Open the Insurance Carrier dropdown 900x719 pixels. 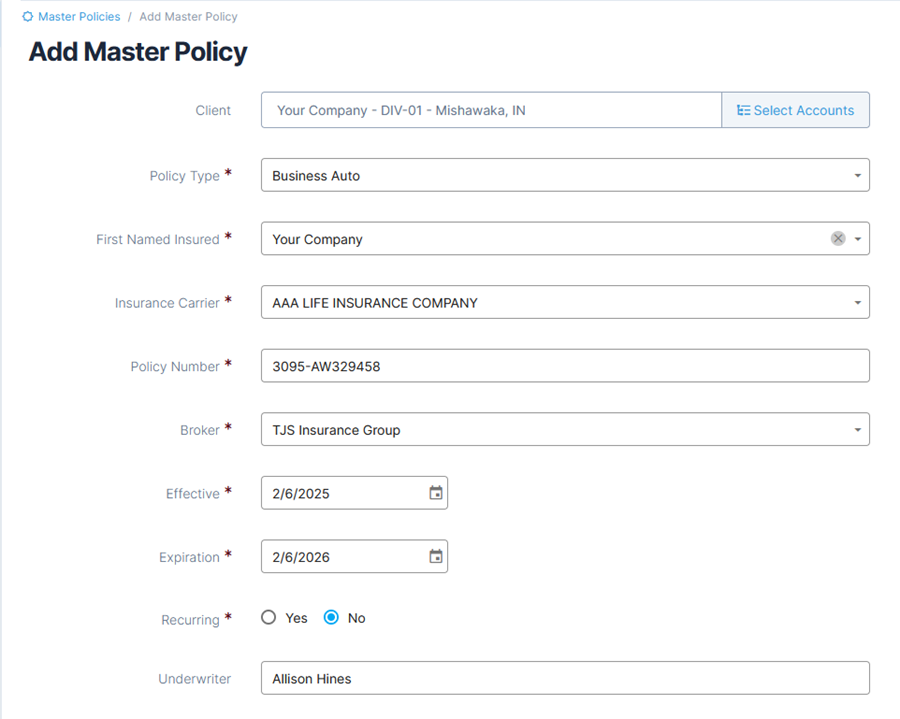565,302
